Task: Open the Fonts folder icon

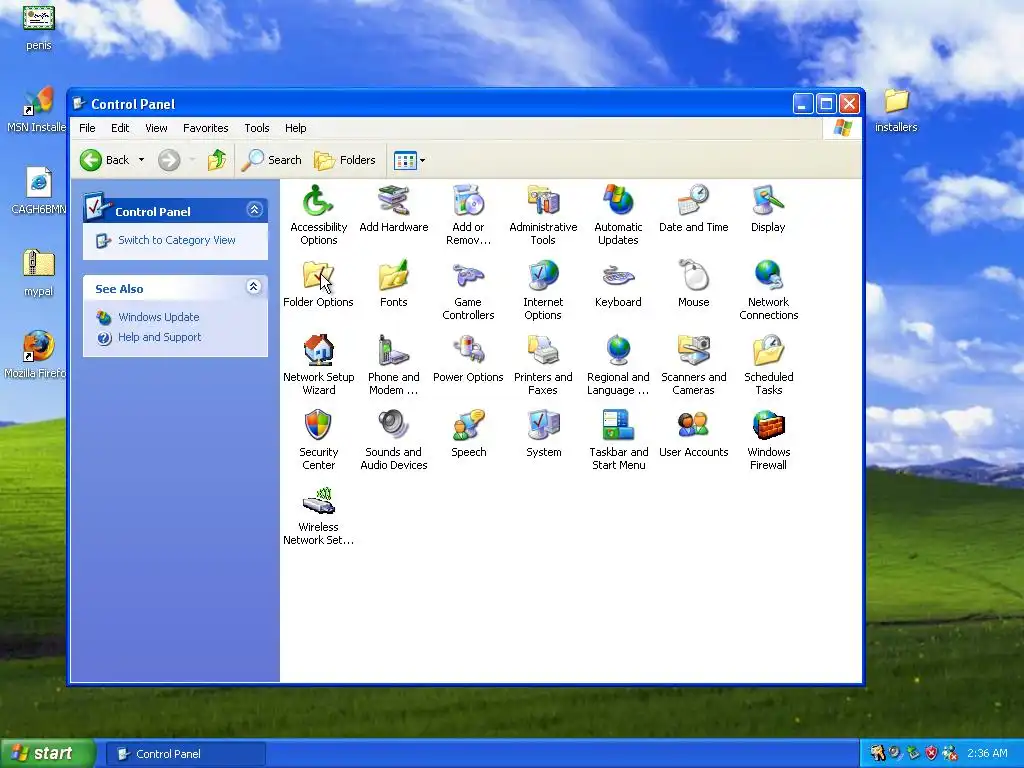Action: (393, 284)
